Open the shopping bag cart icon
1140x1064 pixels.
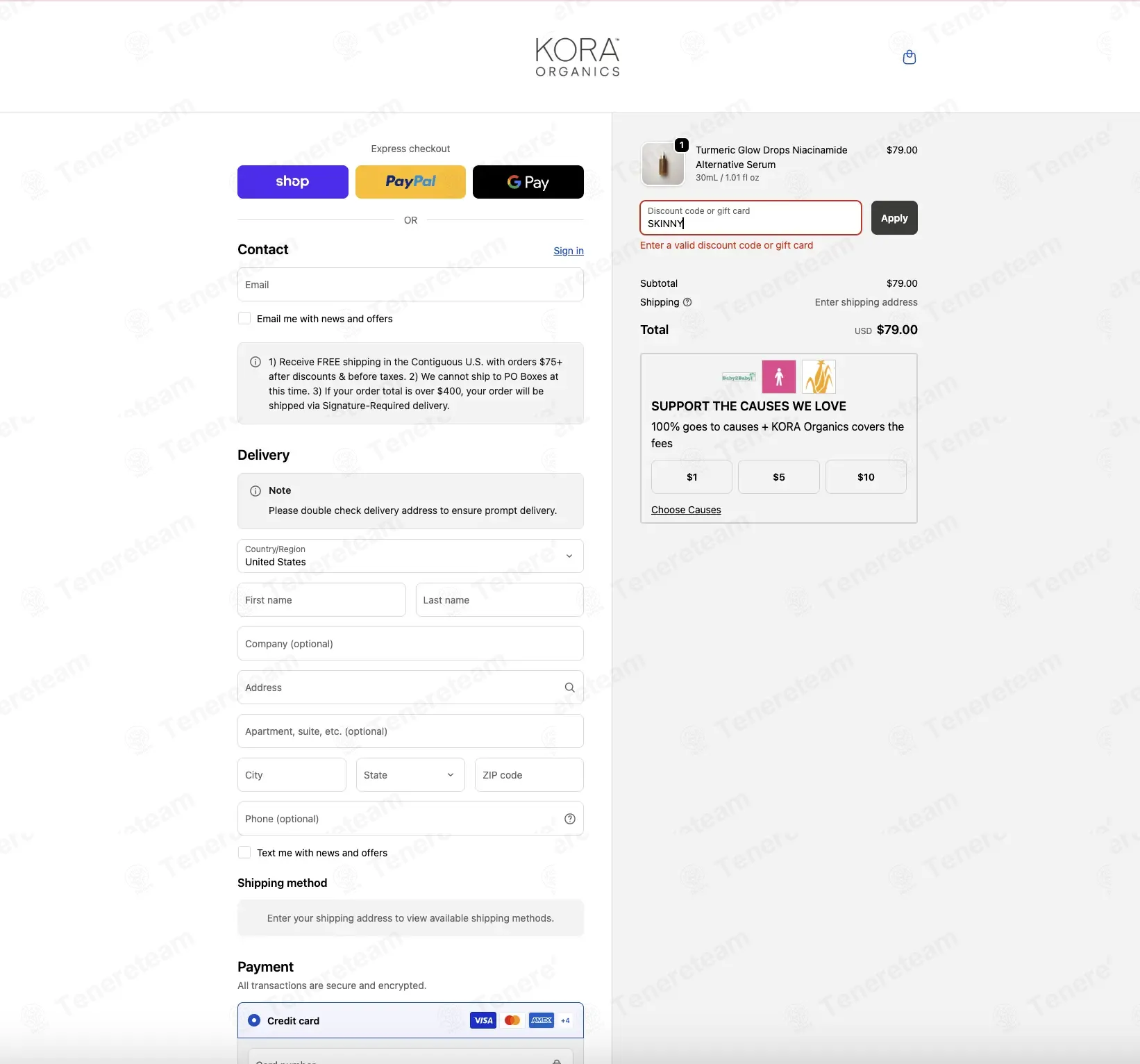point(909,57)
